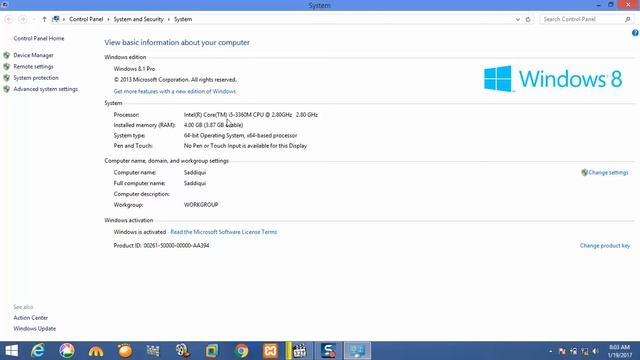Open the Snagit S icon in taskbar
The height and width of the screenshot is (360, 640).
[x=328, y=351]
